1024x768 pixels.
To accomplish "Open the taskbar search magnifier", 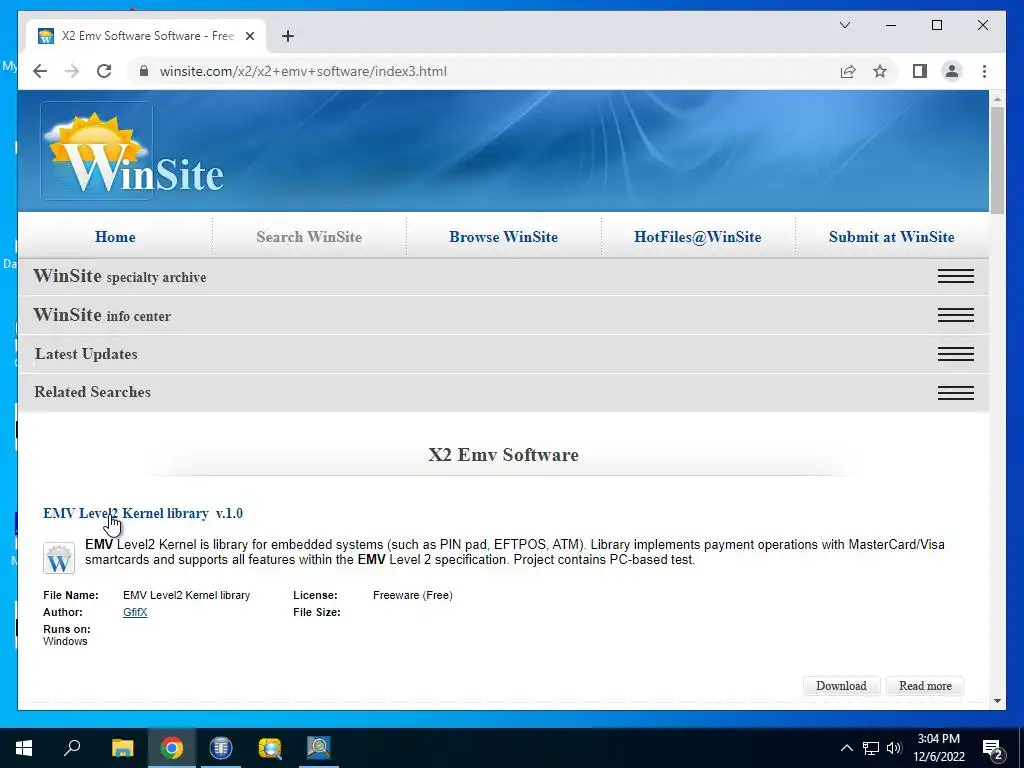I will [72, 748].
